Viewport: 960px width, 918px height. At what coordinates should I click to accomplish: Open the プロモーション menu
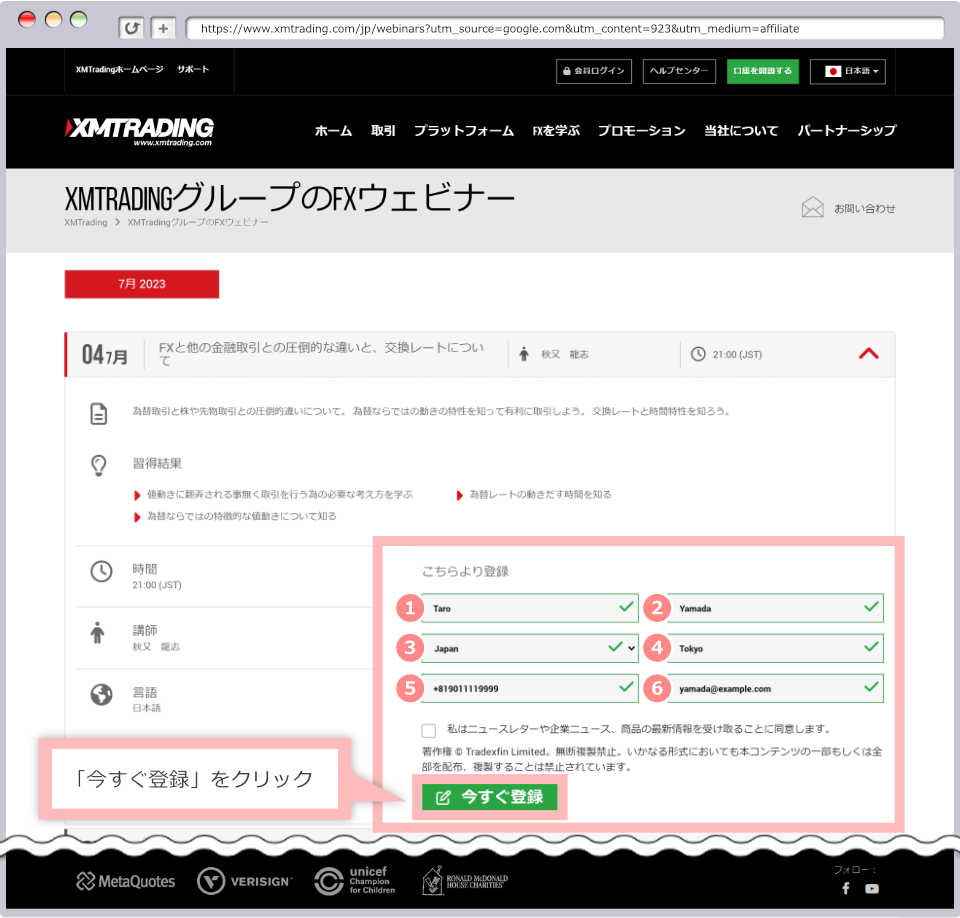coord(641,131)
